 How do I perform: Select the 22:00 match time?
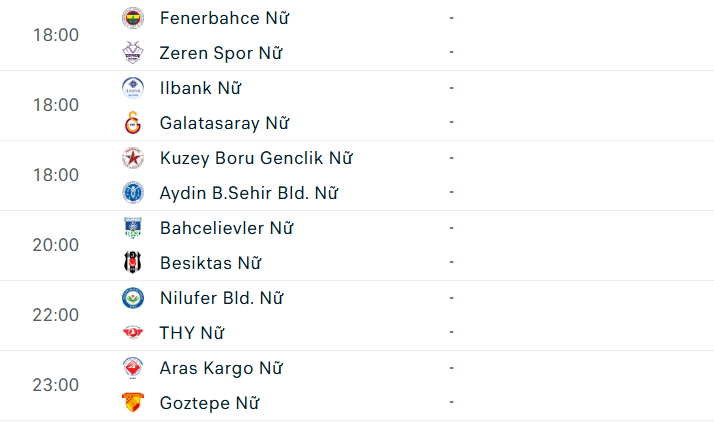[x=56, y=315]
